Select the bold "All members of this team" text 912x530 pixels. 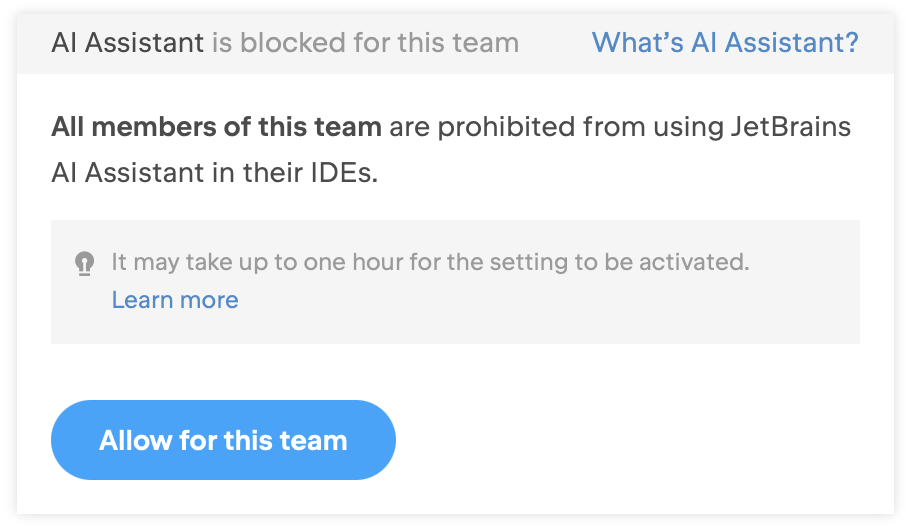216,127
